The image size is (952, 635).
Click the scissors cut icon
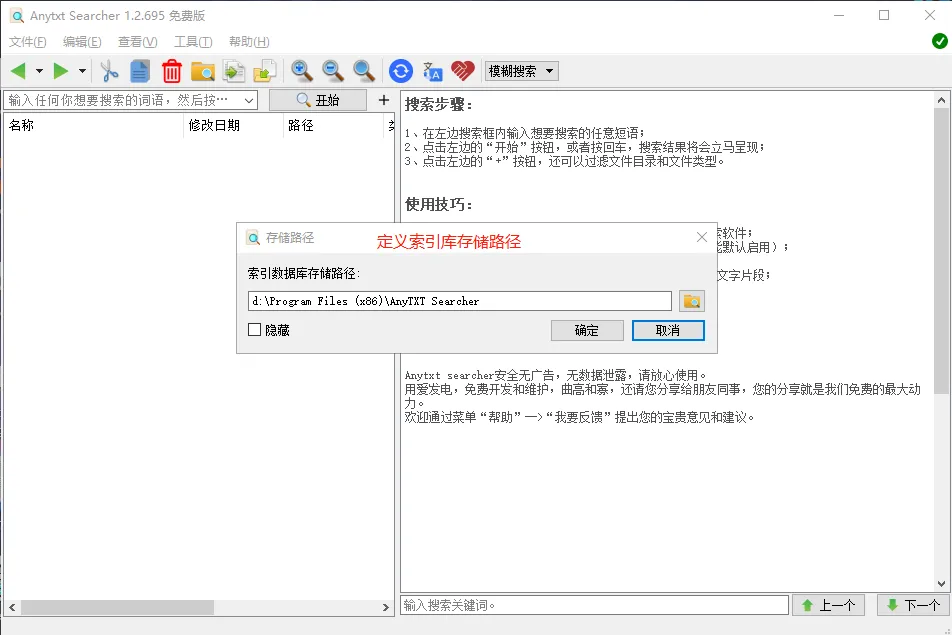click(x=109, y=71)
